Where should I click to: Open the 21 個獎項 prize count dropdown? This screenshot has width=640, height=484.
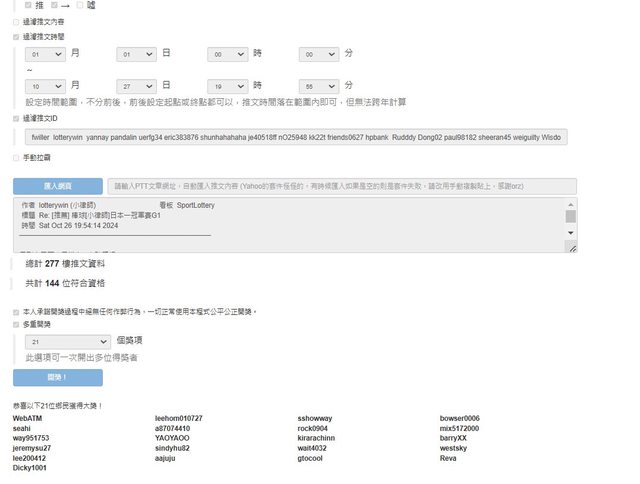point(68,341)
